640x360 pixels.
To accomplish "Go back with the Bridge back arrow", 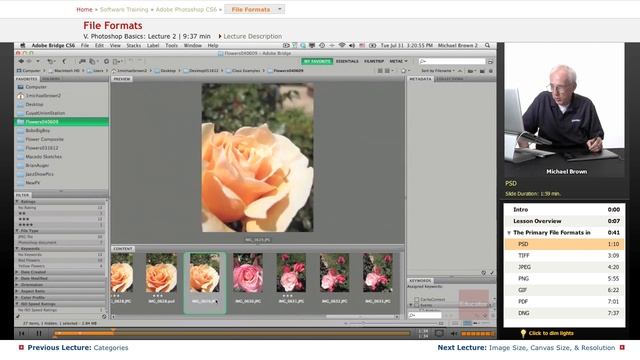I will [20, 61].
